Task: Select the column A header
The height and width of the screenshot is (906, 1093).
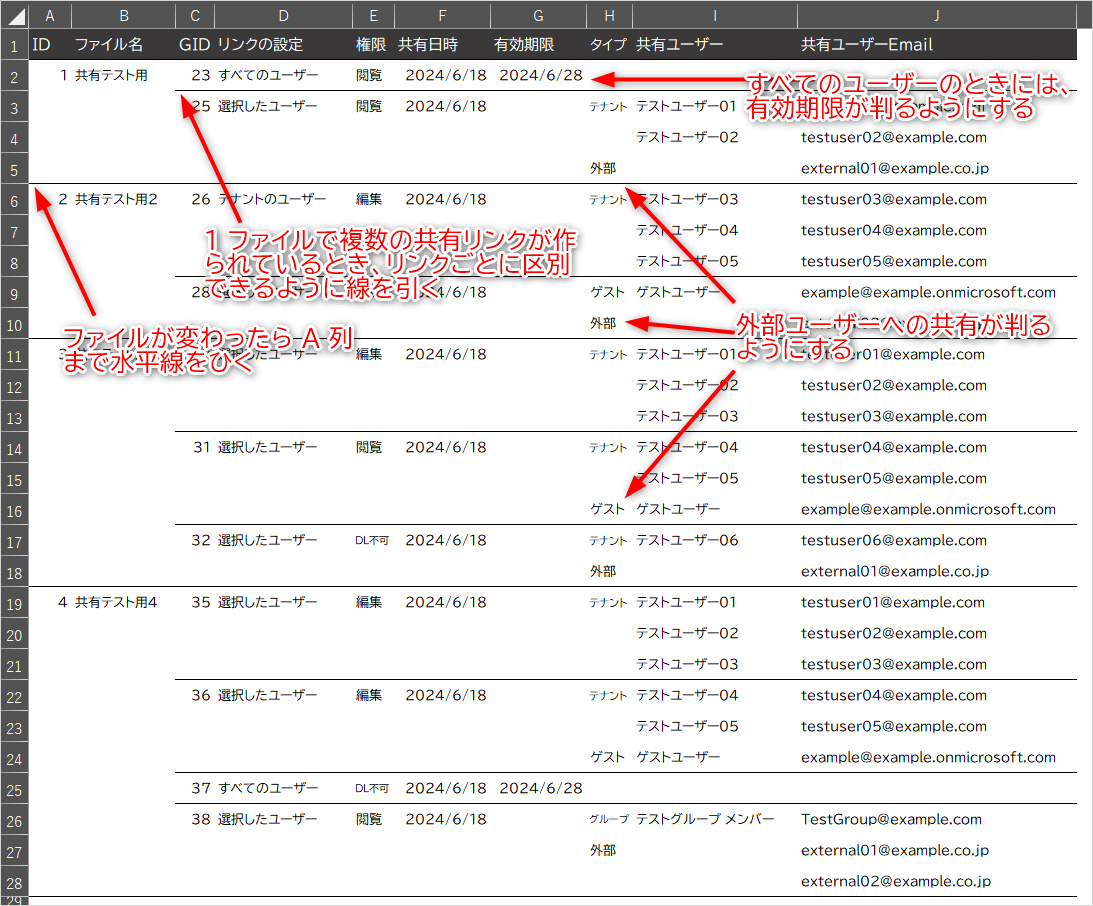Action: click(x=50, y=16)
